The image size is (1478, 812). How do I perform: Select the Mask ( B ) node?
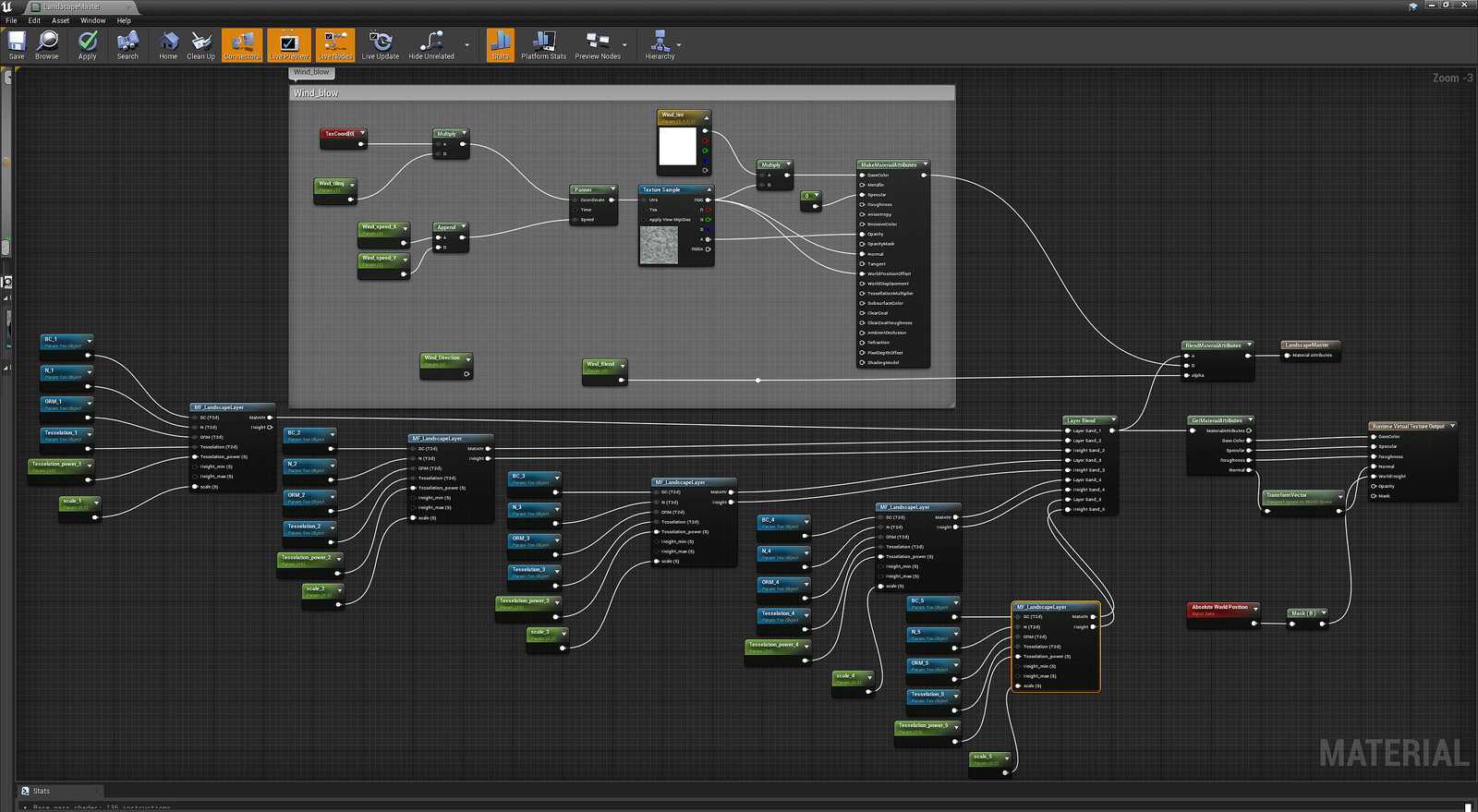1308,617
